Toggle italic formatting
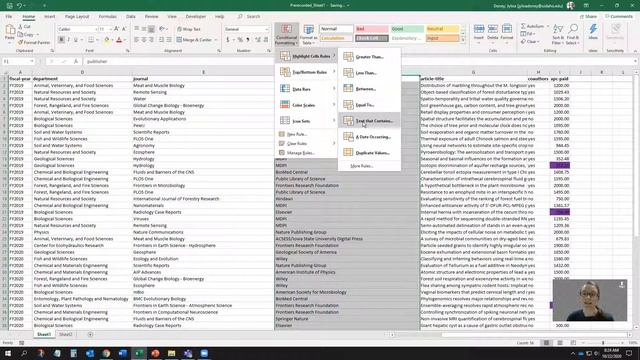This screenshot has height=360, width=640. (68, 40)
